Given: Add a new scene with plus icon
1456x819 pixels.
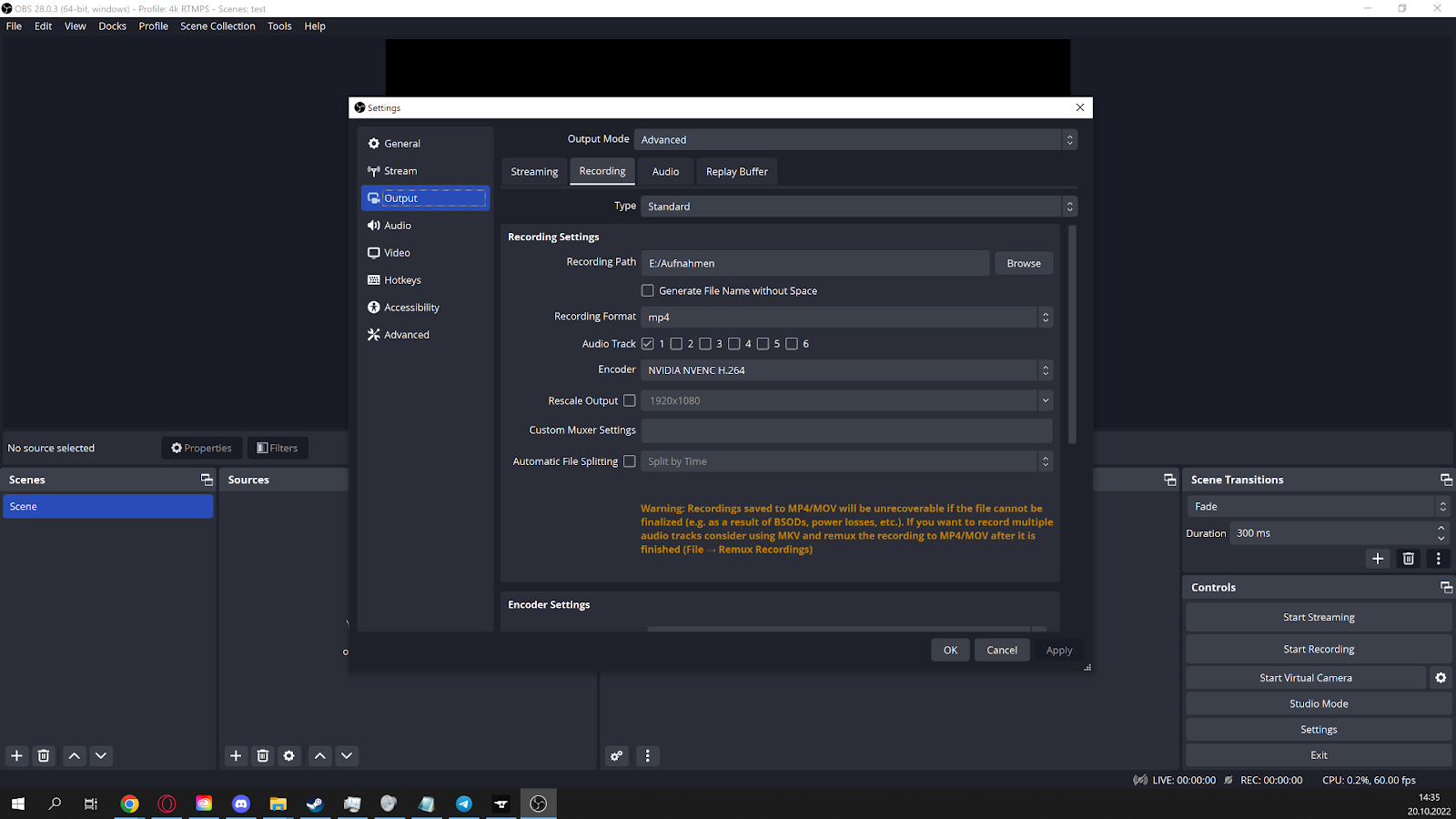Looking at the screenshot, I should pyautogui.click(x=16, y=755).
